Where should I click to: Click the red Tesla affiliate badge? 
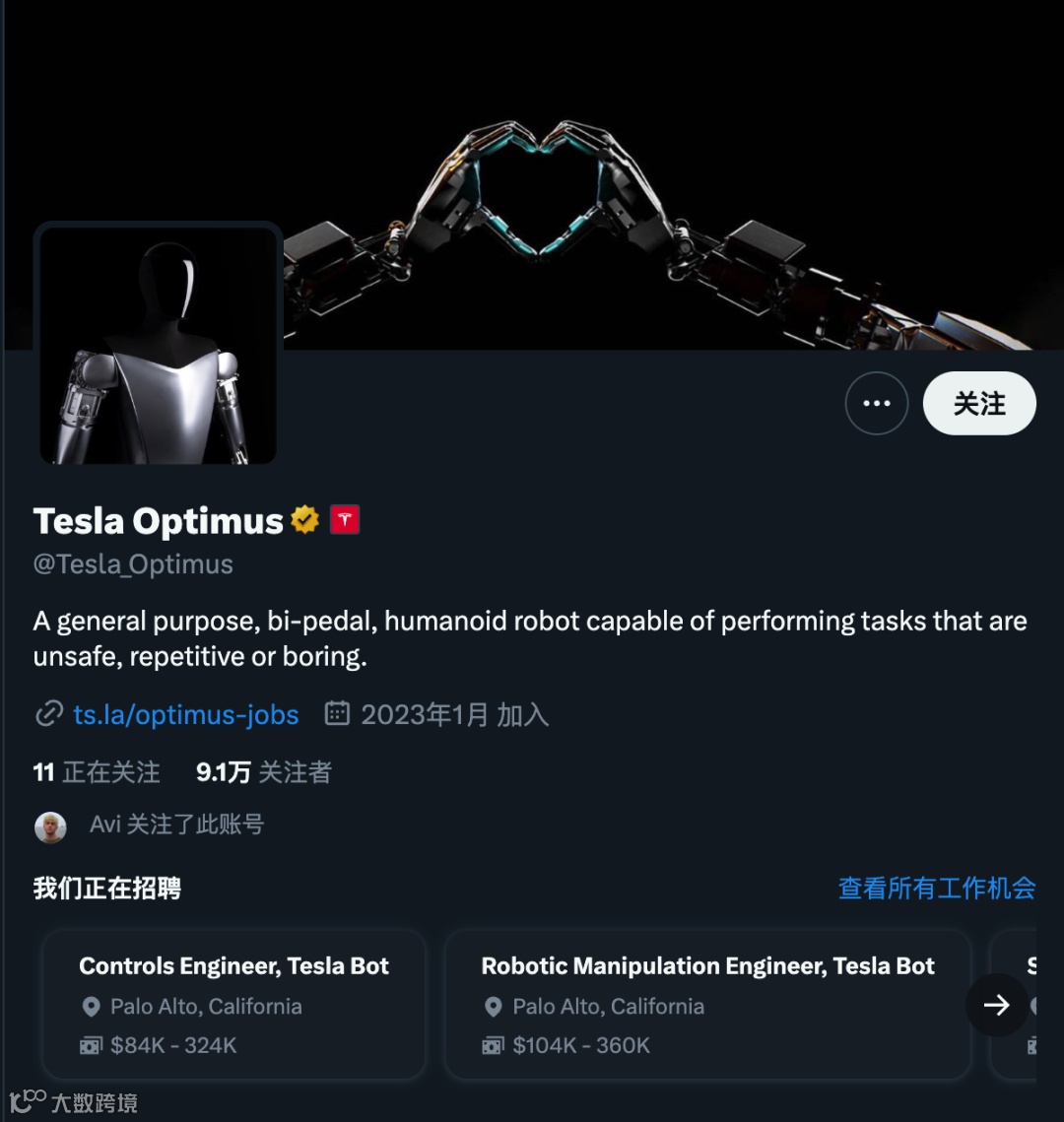click(x=345, y=519)
